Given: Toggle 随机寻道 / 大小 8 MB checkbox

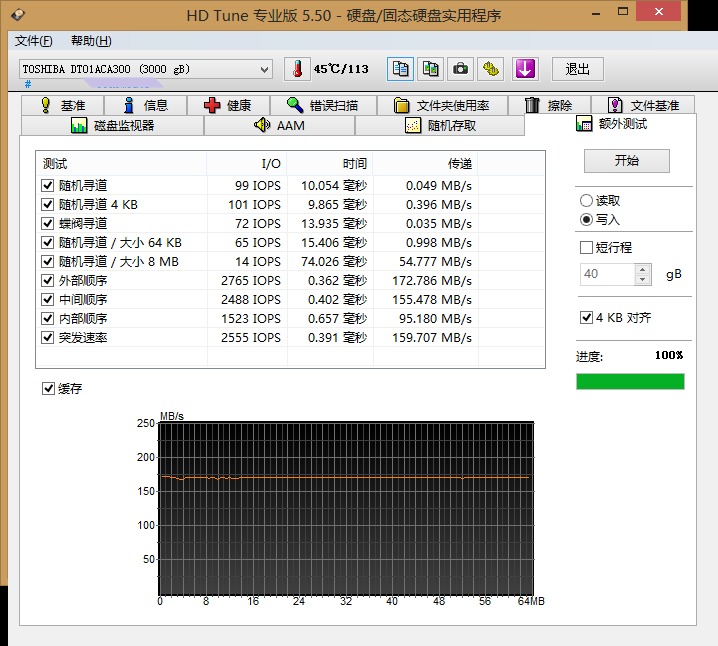Looking at the screenshot, I should (x=48, y=261).
